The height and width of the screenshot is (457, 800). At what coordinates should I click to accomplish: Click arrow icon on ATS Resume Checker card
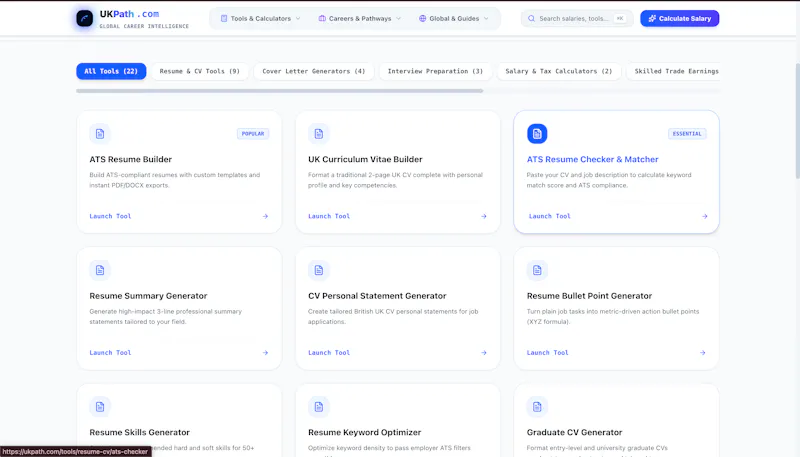tap(705, 216)
